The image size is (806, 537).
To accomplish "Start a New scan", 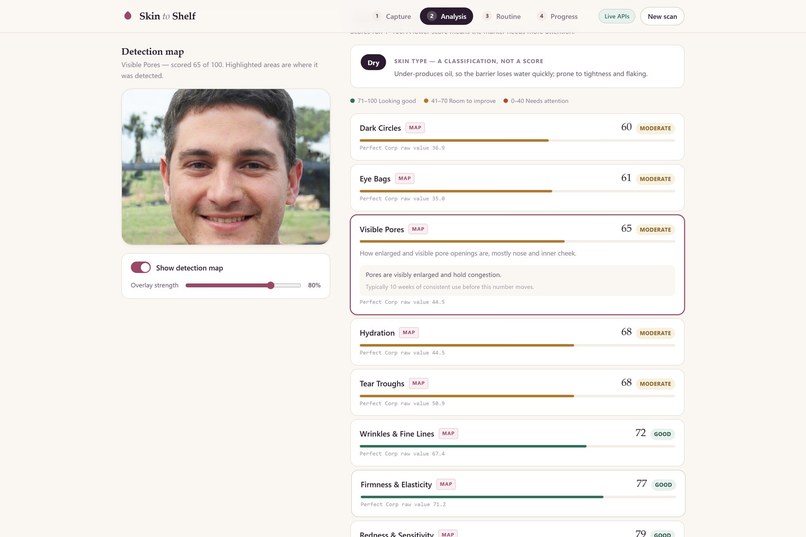I will (x=662, y=16).
